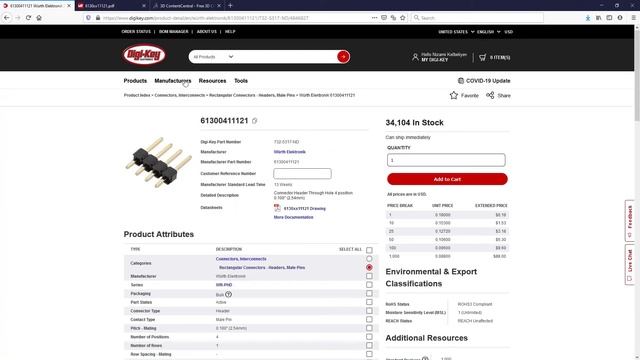The image size is (640, 360).
Task: Tick the Pitch - Mating attribute checkbox
Action: click(369, 328)
